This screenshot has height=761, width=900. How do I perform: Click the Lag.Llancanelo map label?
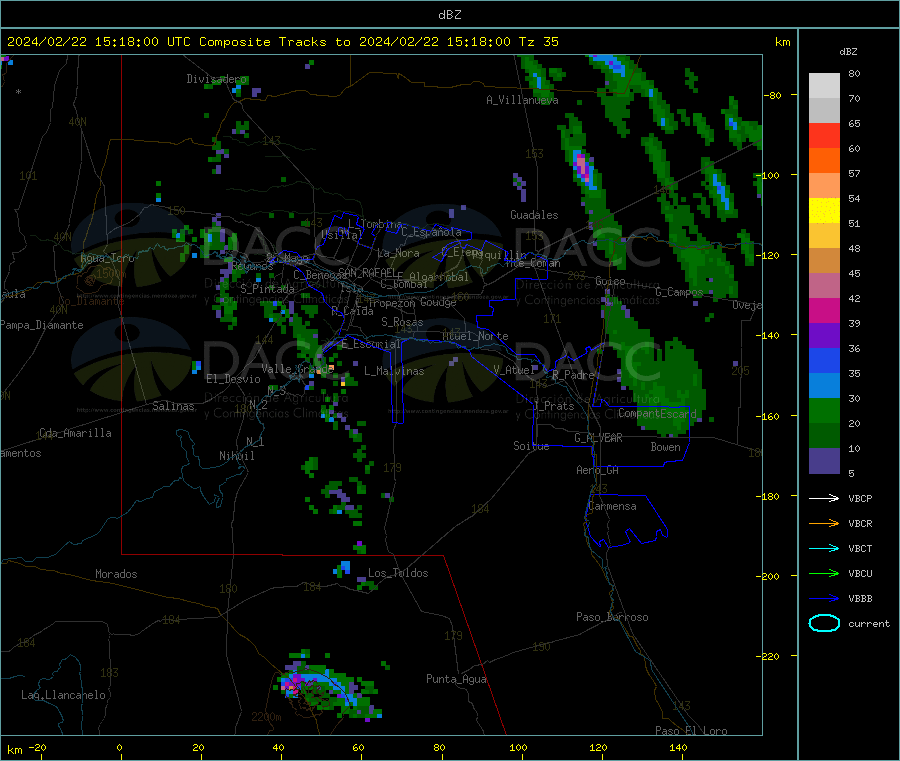click(64, 695)
